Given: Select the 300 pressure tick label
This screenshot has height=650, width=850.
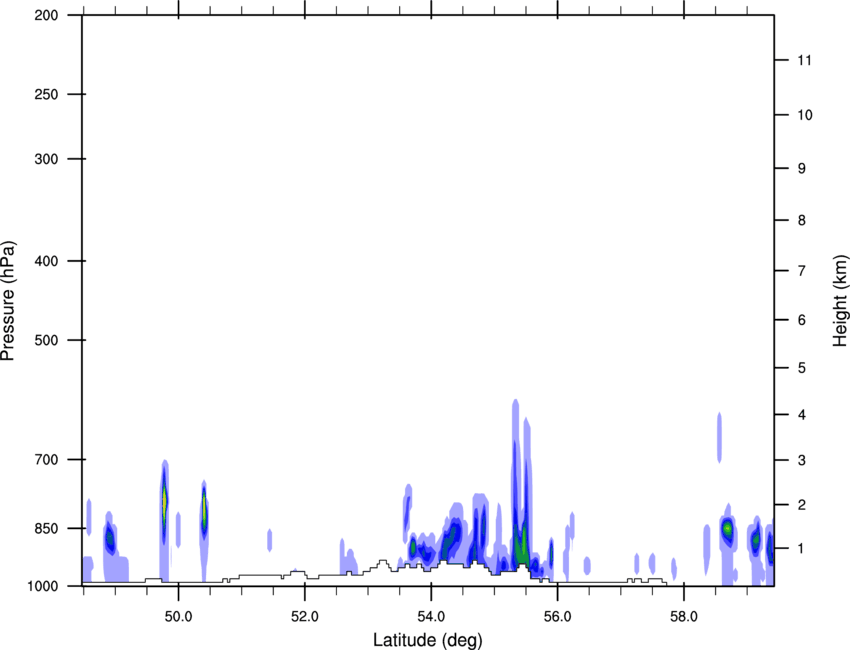Looking at the screenshot, I should (46, 159).
